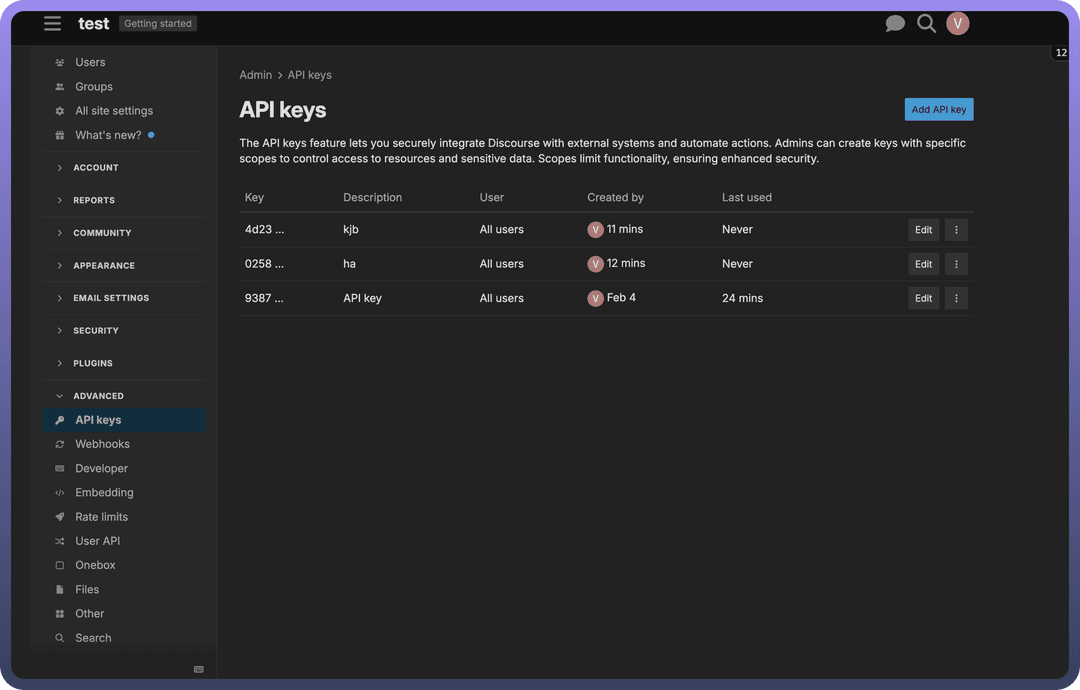Click the search magnifier icon in header
The image size is (1080, 690).
click(x=926, y=24)
